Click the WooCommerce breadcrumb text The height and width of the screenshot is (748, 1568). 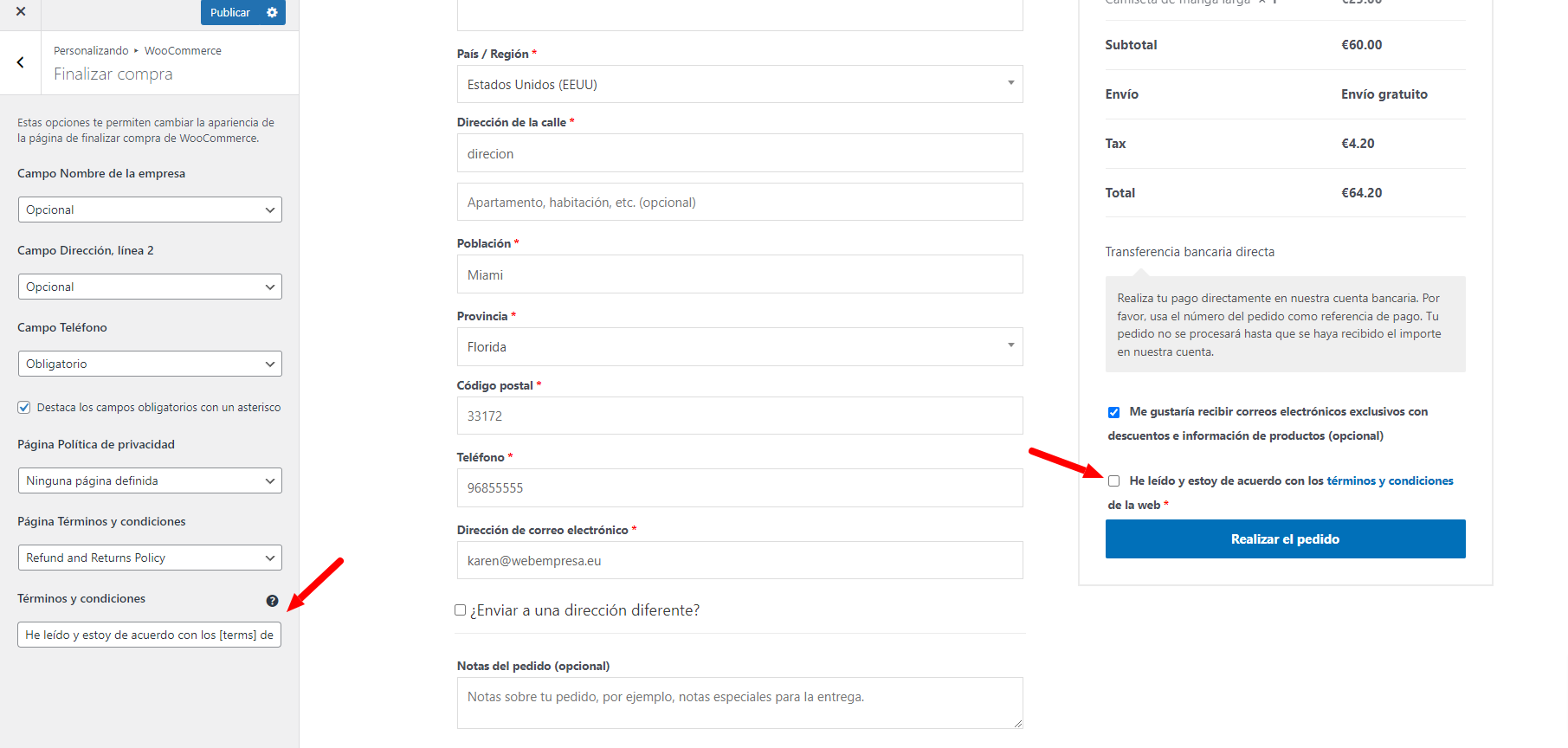click(x=183, y=51)
